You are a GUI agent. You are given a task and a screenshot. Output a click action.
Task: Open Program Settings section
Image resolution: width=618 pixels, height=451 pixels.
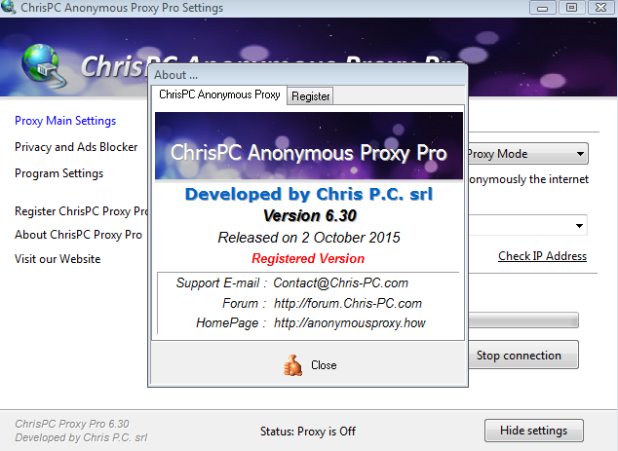[59, 173]
